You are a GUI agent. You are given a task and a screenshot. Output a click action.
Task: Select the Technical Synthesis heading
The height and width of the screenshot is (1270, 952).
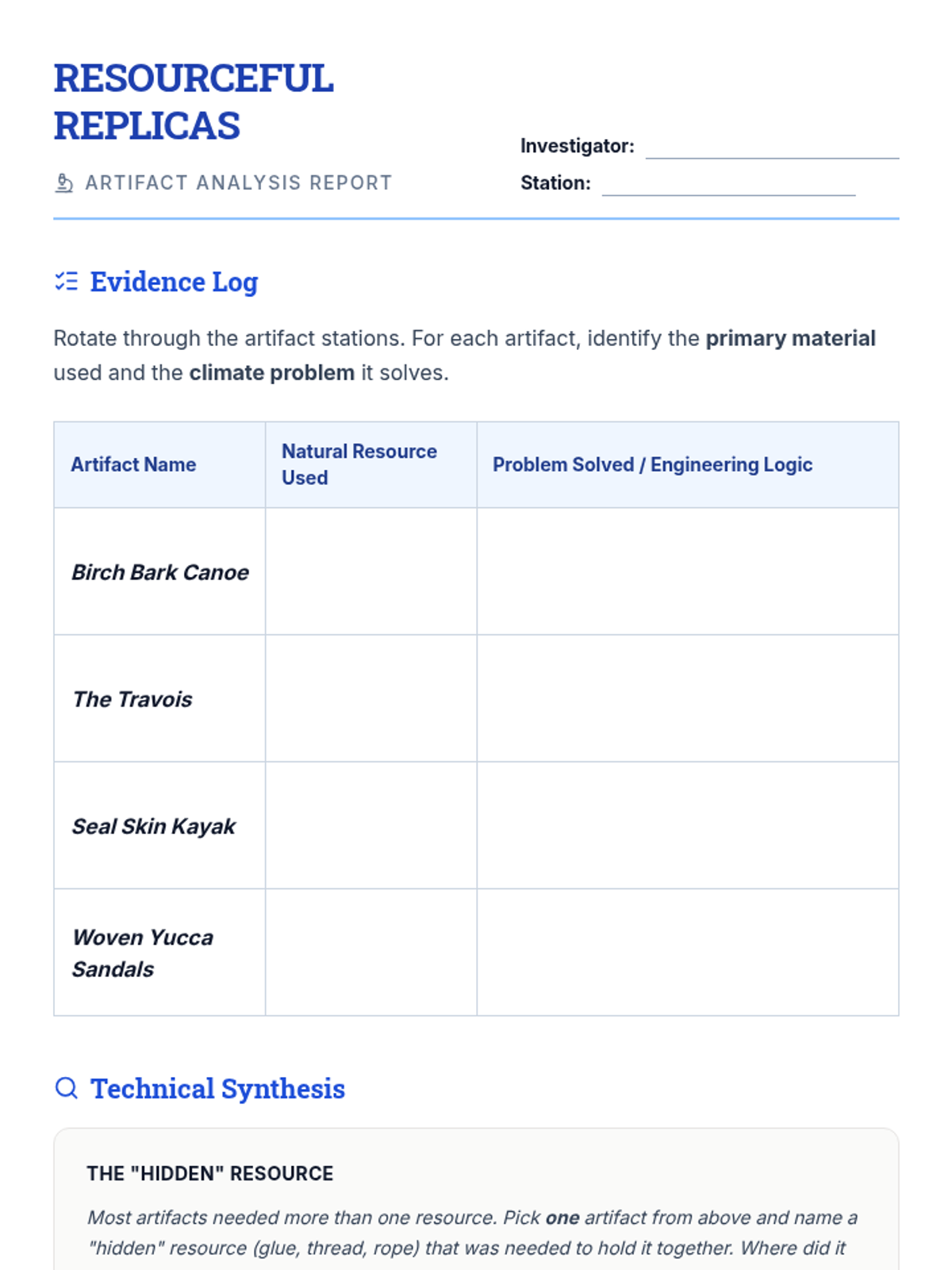pyautogui.click(x=217, y=1088)
